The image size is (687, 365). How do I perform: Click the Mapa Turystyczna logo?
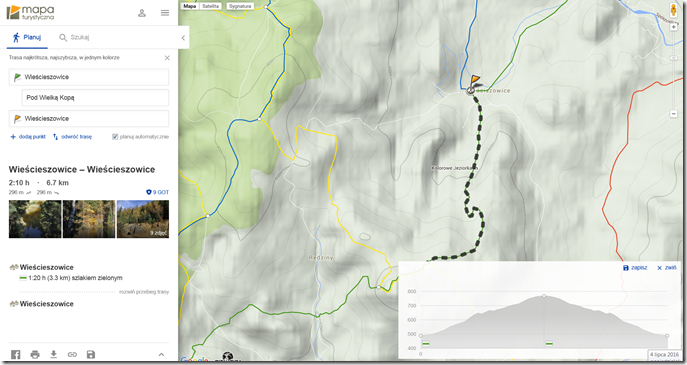pos(31,12)
